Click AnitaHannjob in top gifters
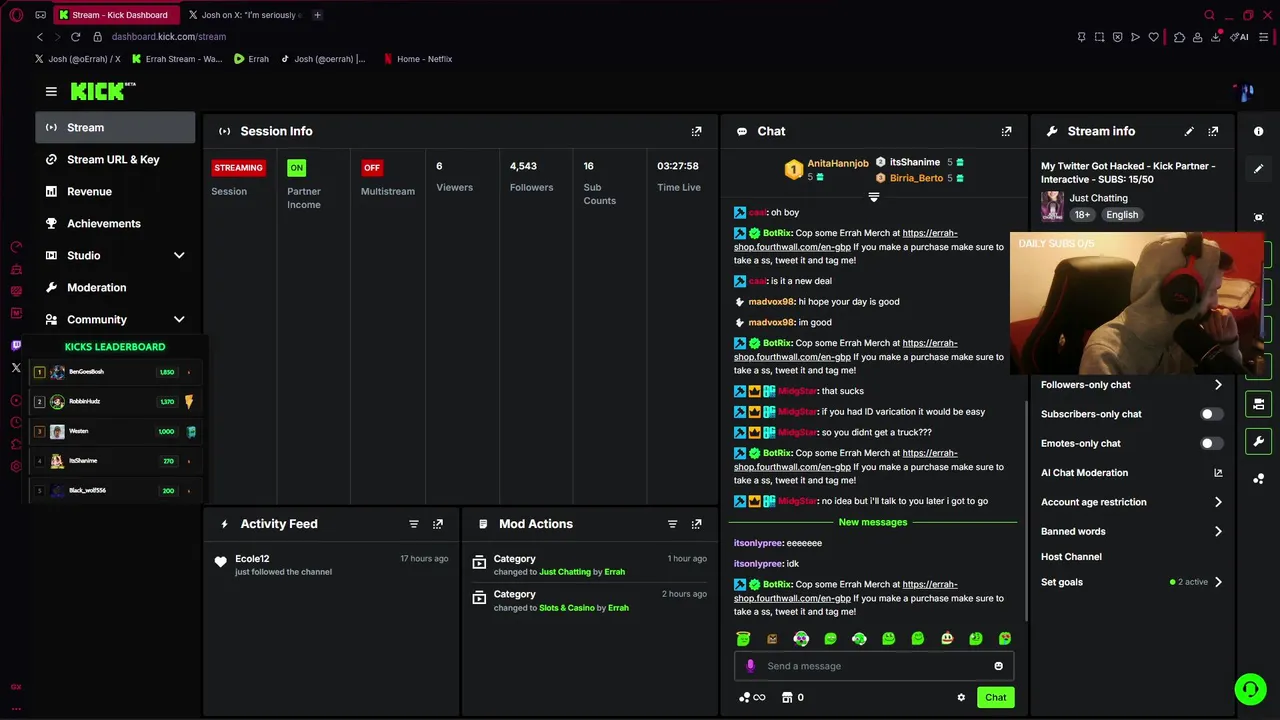Viewport: 1280px width, 720px height. pos(838,163)
